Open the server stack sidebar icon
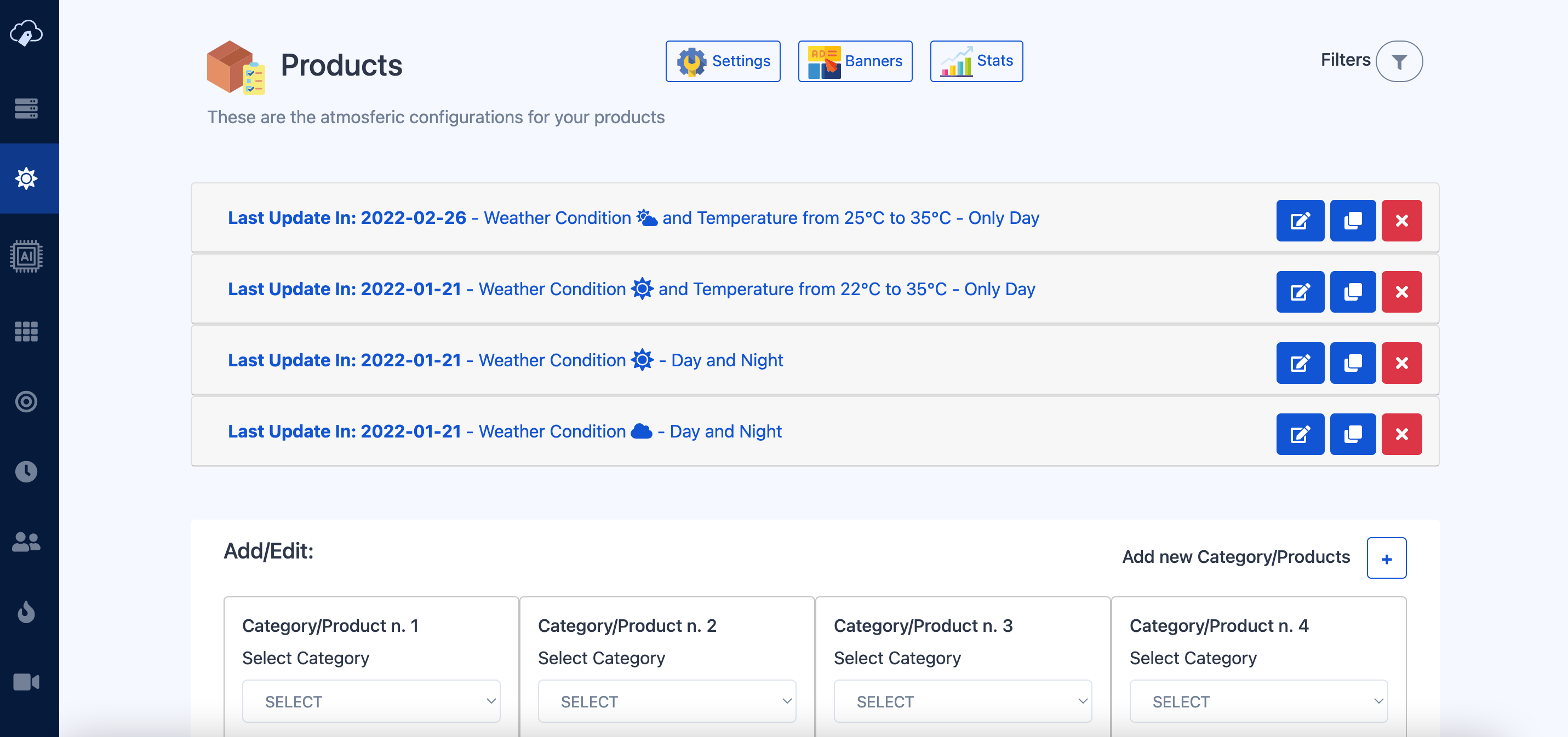 (26, 108)
